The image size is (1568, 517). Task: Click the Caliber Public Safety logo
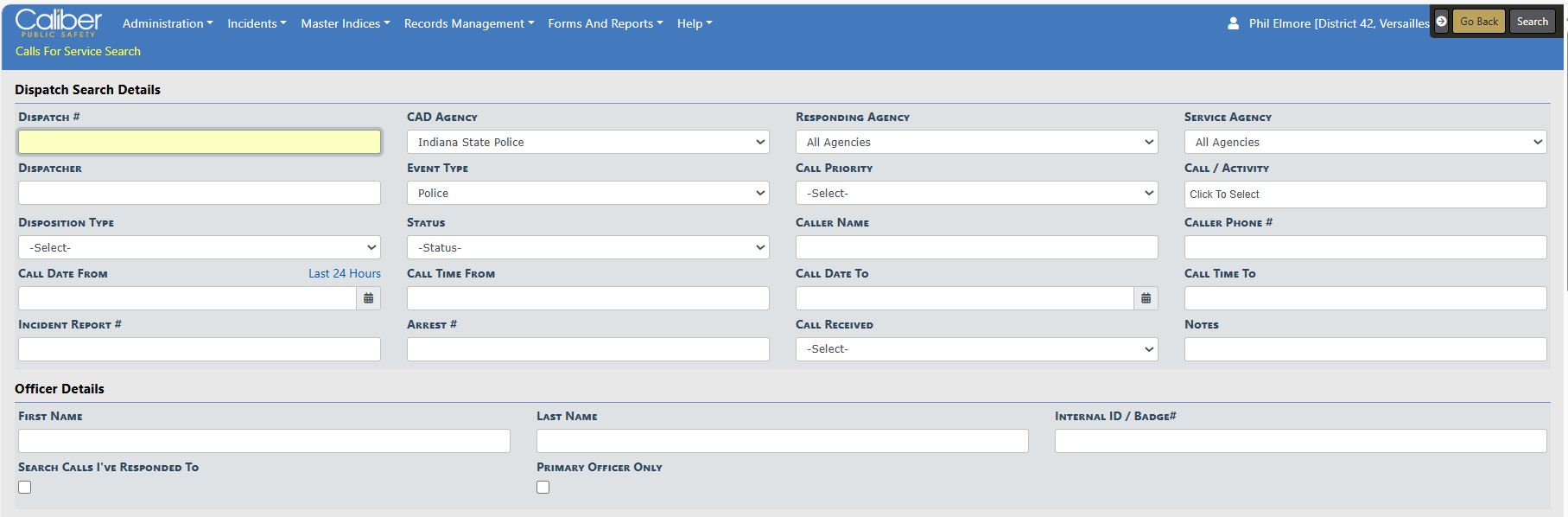tap(59, 22)
